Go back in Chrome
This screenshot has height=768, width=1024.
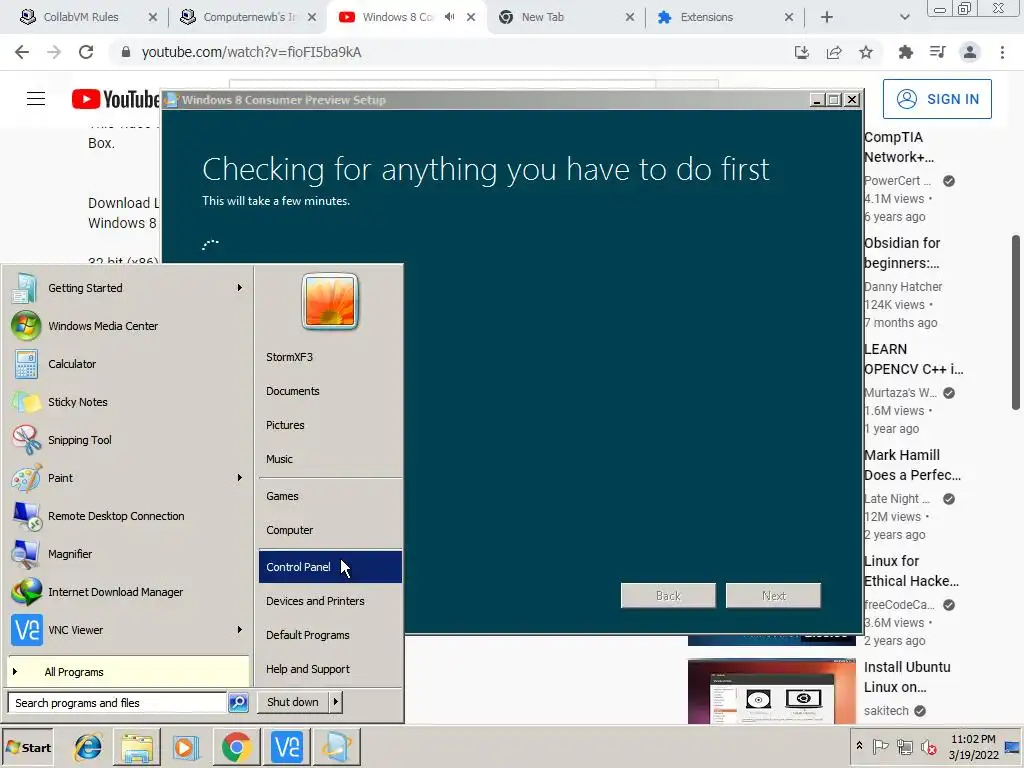[22, 52]
